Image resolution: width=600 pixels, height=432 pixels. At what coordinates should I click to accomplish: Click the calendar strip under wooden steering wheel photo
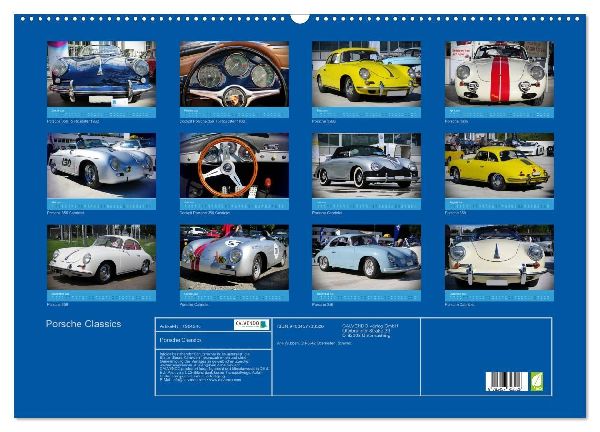[234, 204]
